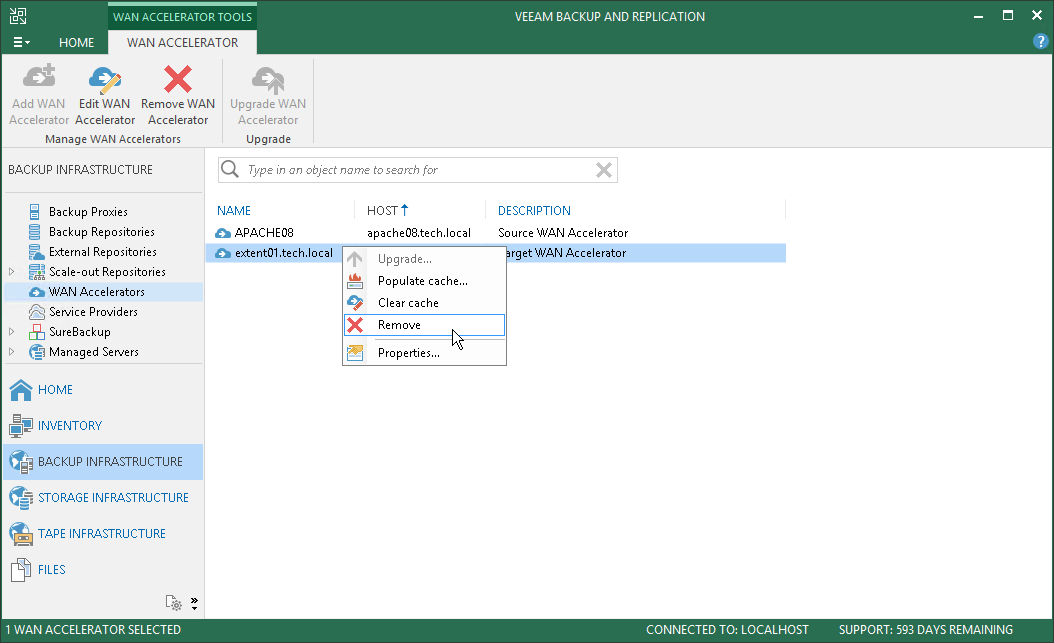
Task: Select Backup Repositories in the tree
Action: point(102,232)
